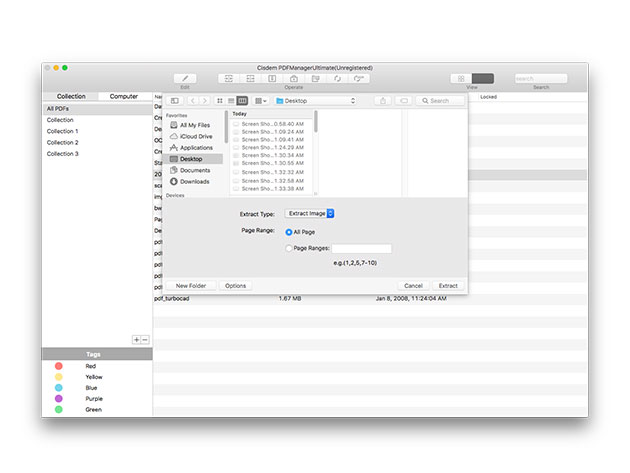Open the Desktop location popup menu
Image resolution: width=630 pixels, height=473 pixels.
pyautogui.click(x=316, y=101)
